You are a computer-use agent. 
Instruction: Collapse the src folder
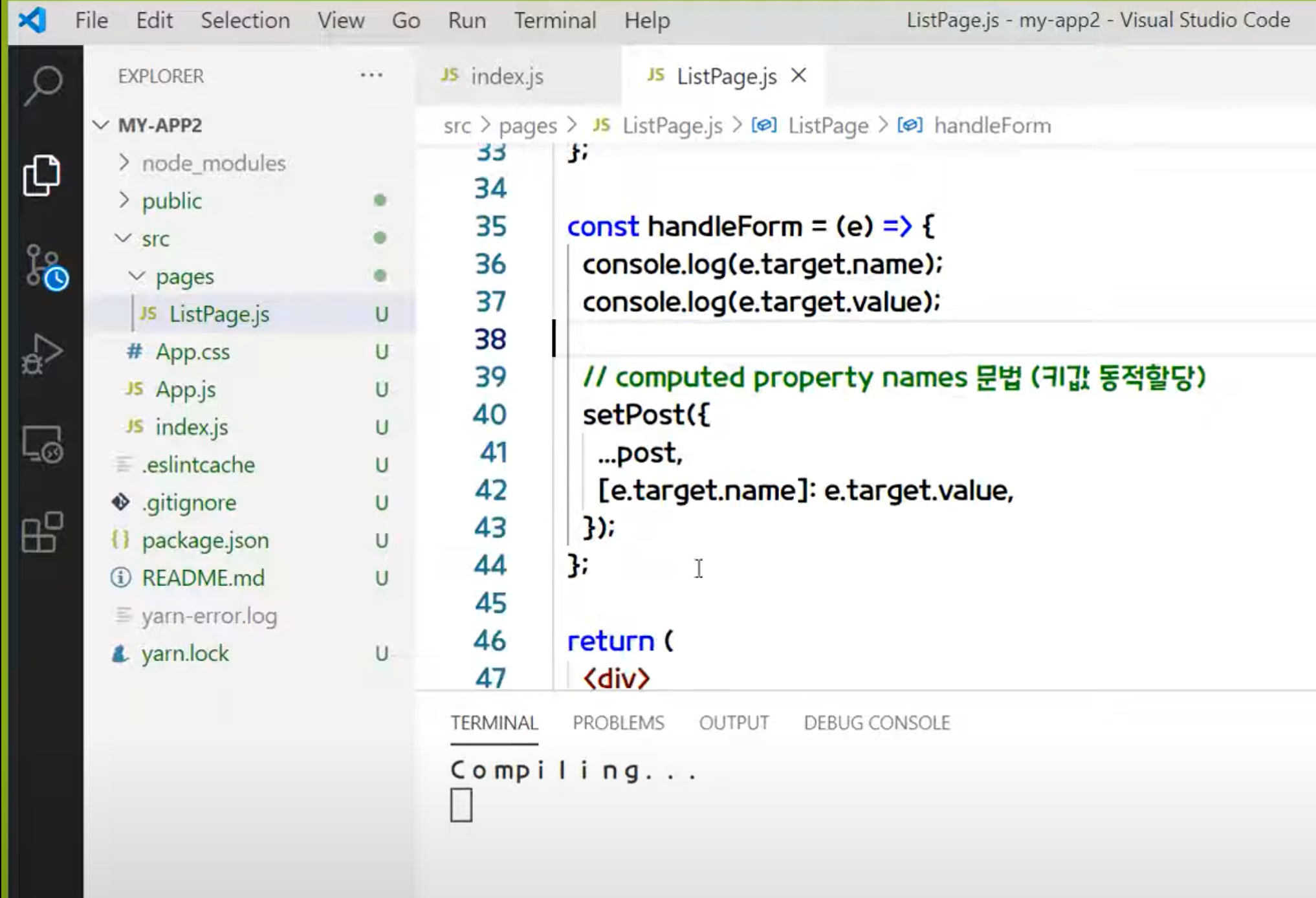(123, 238)
